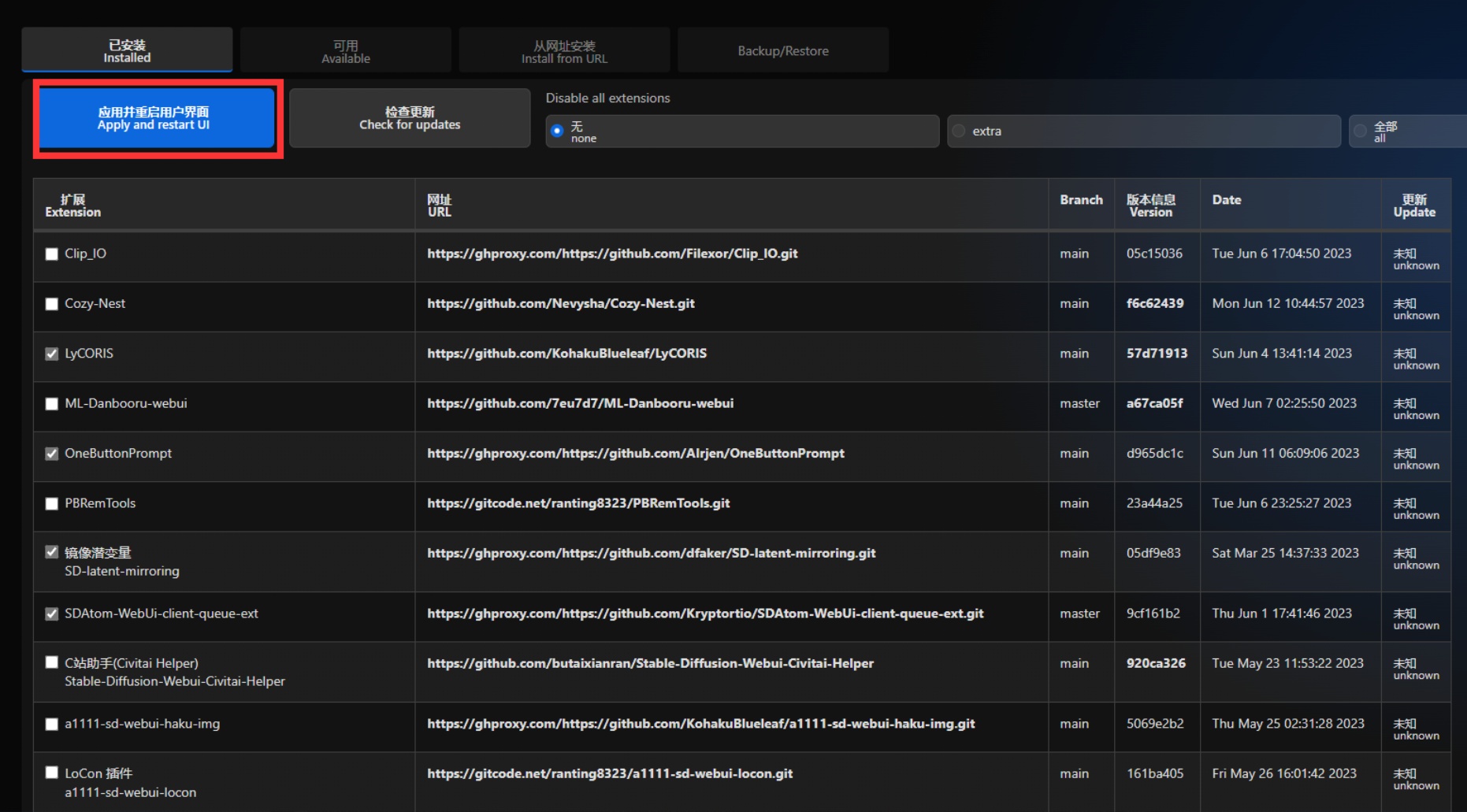Open the Backup/Restore tab
This screenshot has height=812, width=1467.
783,50
